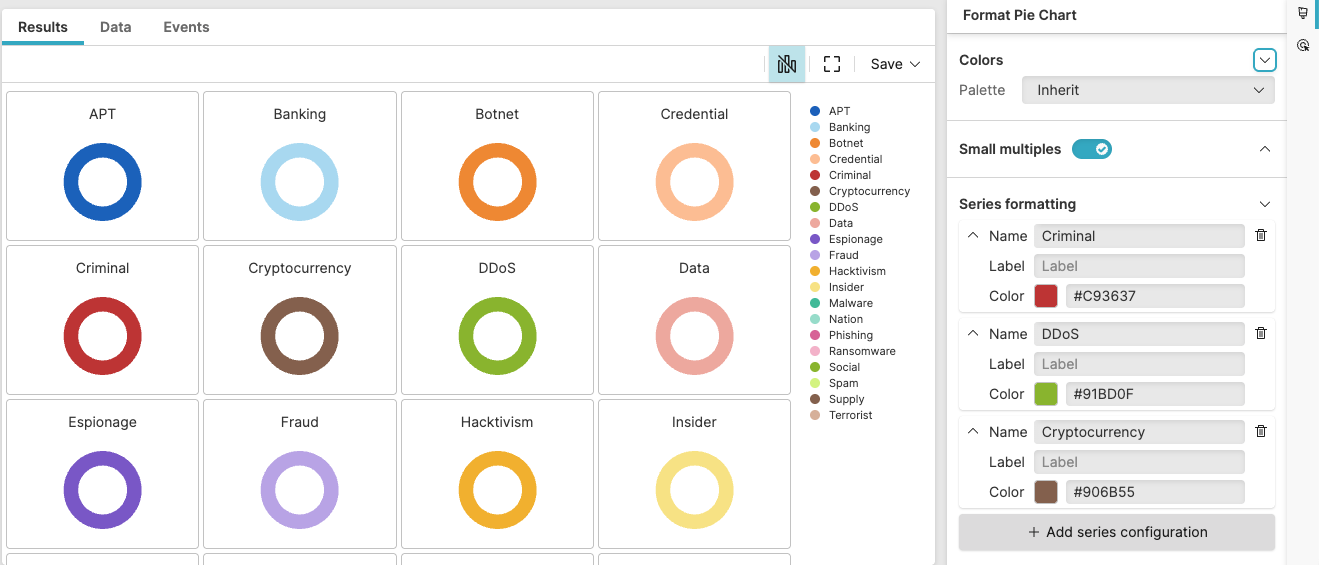Open the Criminal red color swatch

pos(1045,296)
